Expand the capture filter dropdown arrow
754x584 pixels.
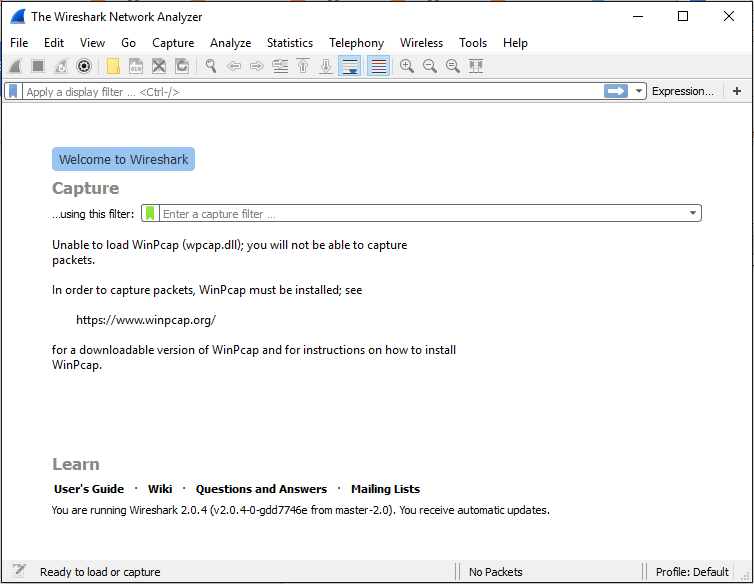tap(693, 213)
